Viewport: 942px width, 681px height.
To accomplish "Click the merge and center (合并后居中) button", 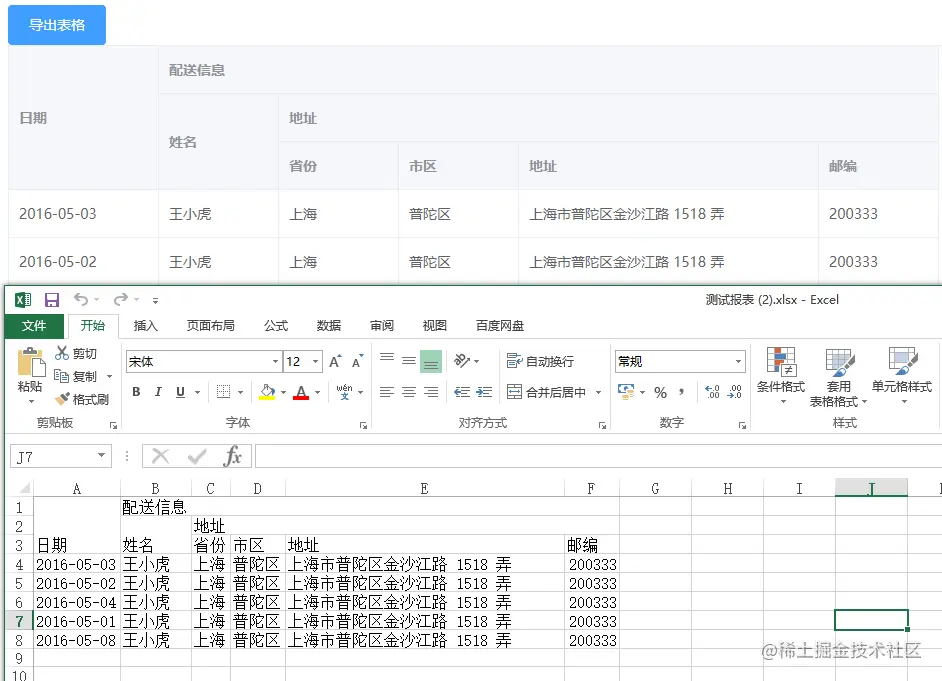I will point(546,392).
